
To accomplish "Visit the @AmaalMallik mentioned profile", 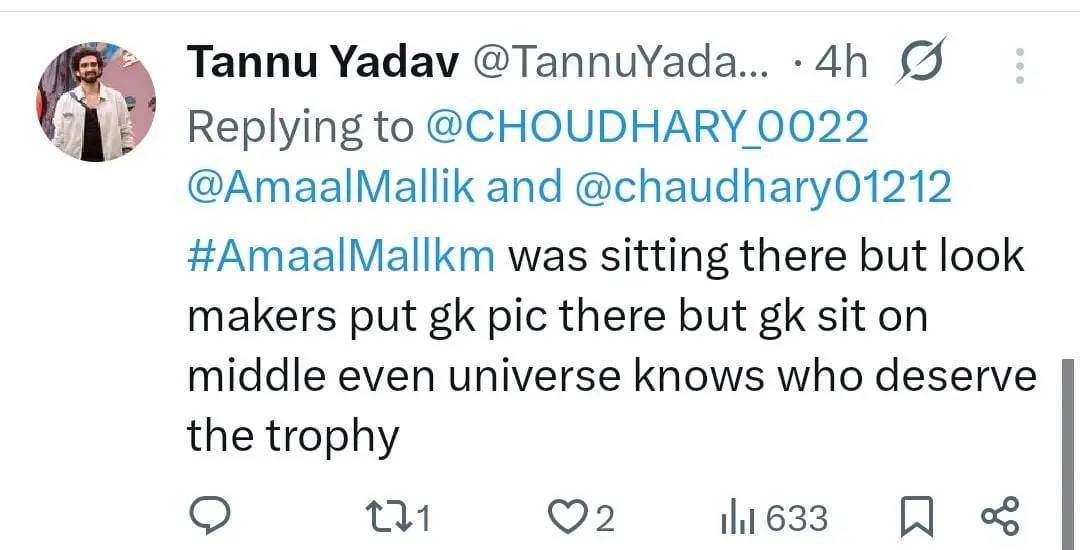I will point(331,188).
